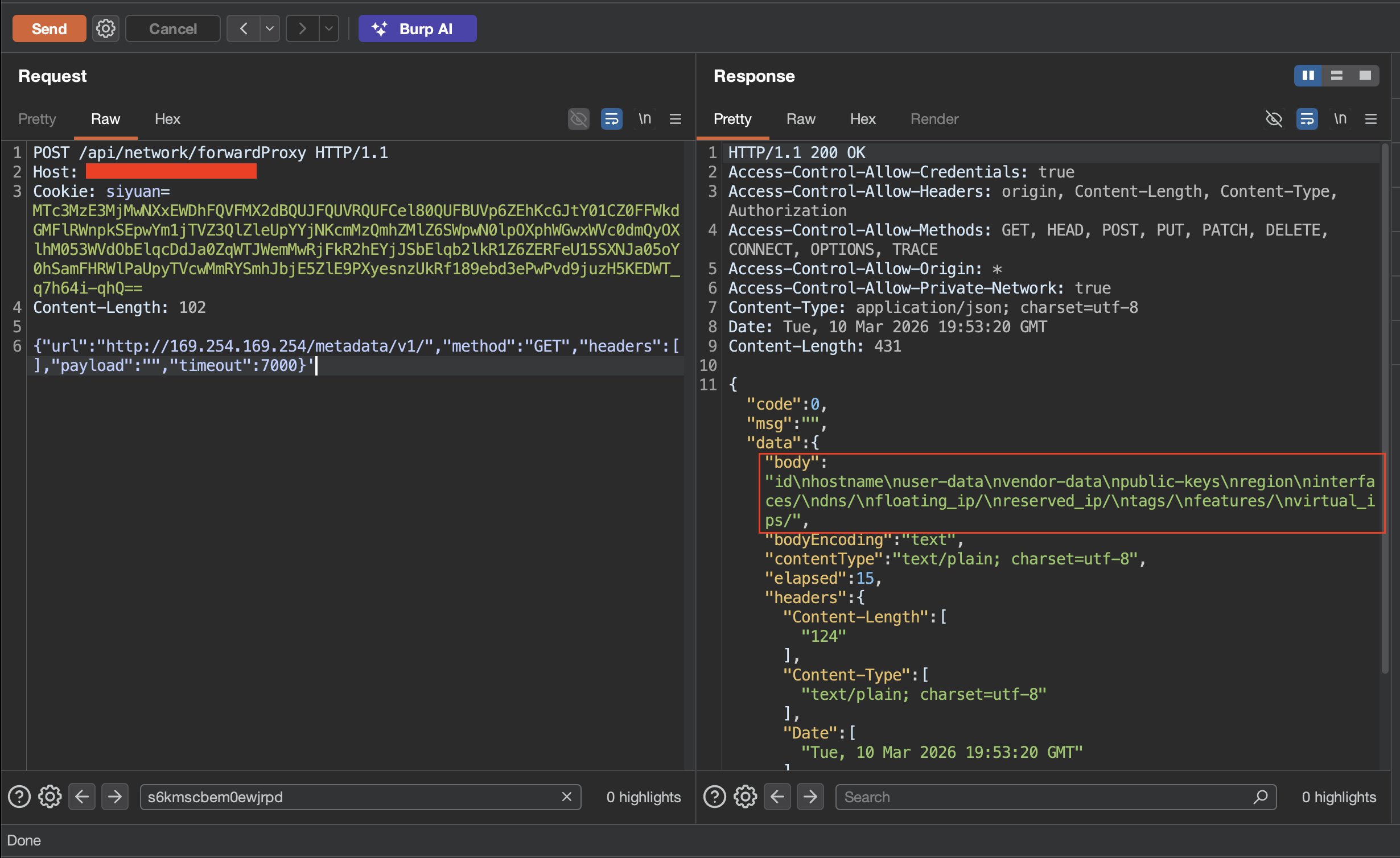Image resolution: width=1400 pixels, height=858 pixels.
Task: Select side-by-side layout view icon
Action: pyautogui.click(x=1308, y=76)
